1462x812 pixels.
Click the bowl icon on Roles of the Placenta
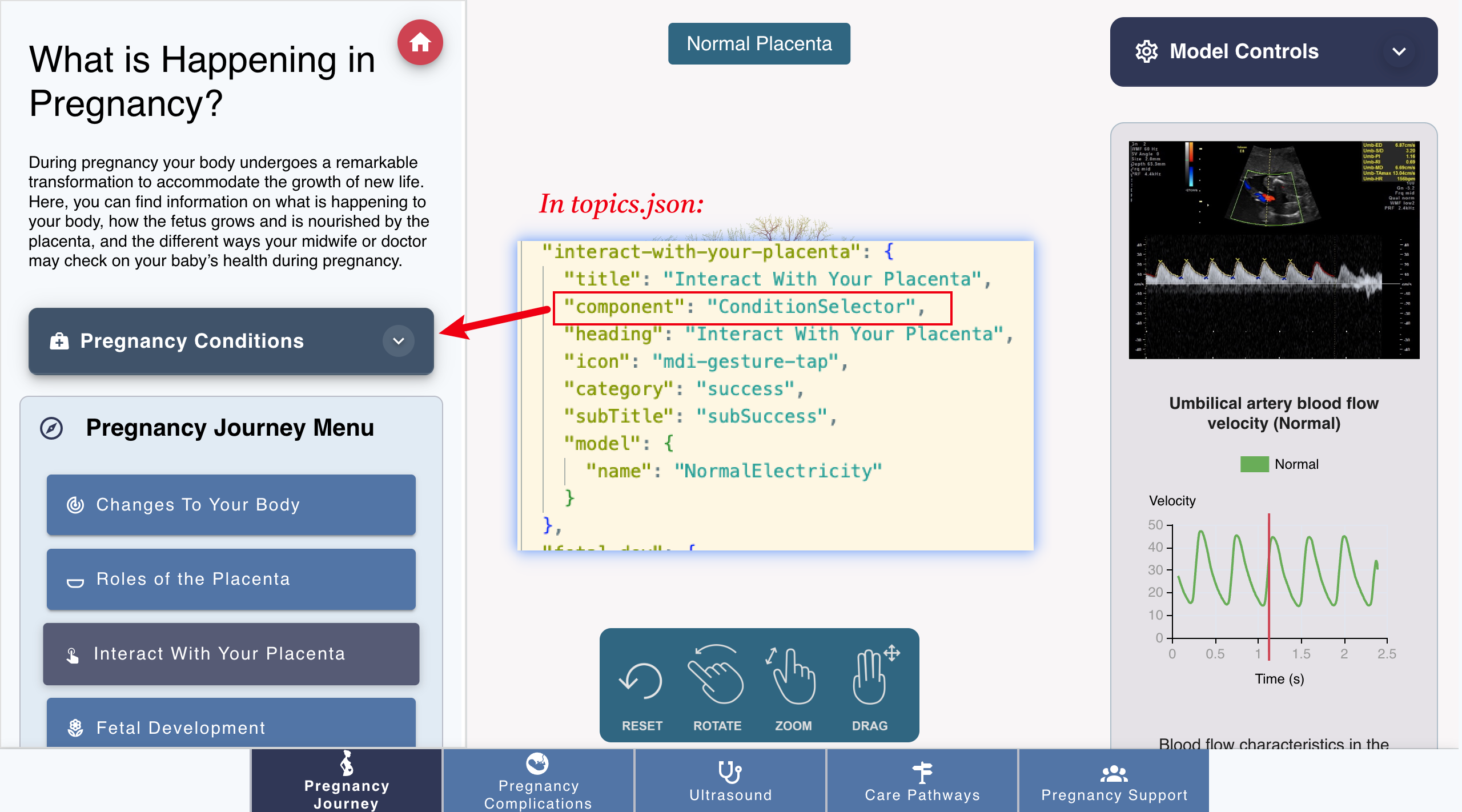coord(75,582)
